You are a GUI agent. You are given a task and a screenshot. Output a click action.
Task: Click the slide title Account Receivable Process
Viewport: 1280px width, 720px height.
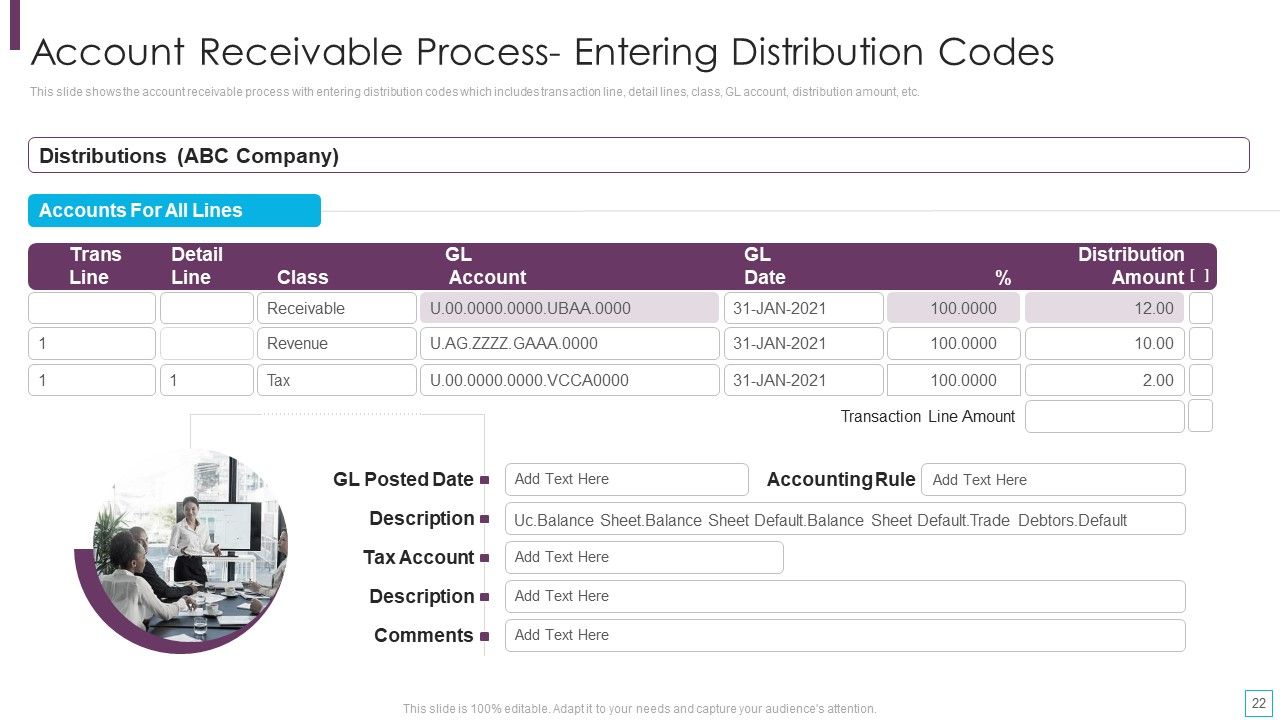(543, 52)
